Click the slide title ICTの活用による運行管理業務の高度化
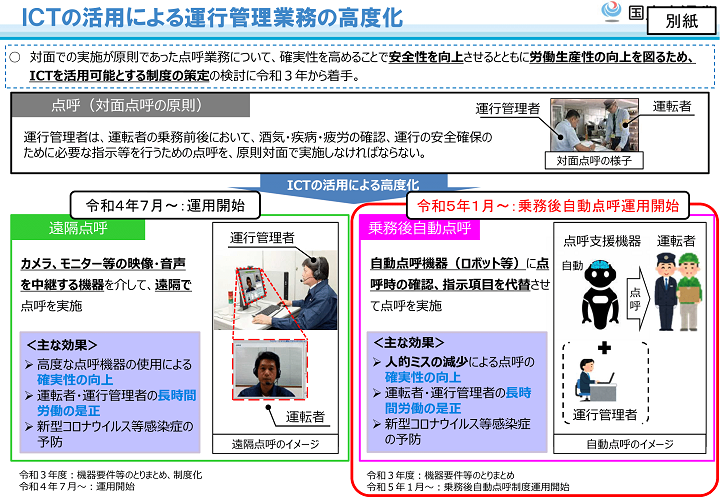720x498 pixels. pyautogui.click(x=212, y=17)
